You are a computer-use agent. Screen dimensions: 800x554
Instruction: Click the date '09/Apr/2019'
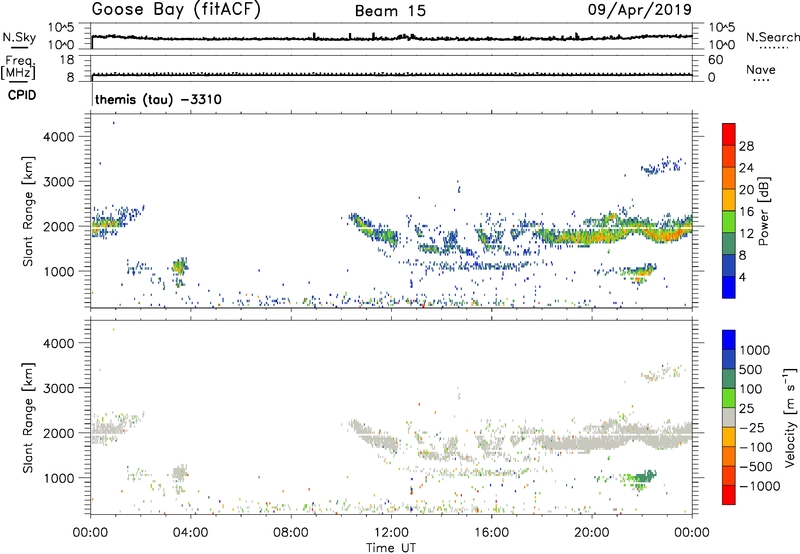(640, 10)
